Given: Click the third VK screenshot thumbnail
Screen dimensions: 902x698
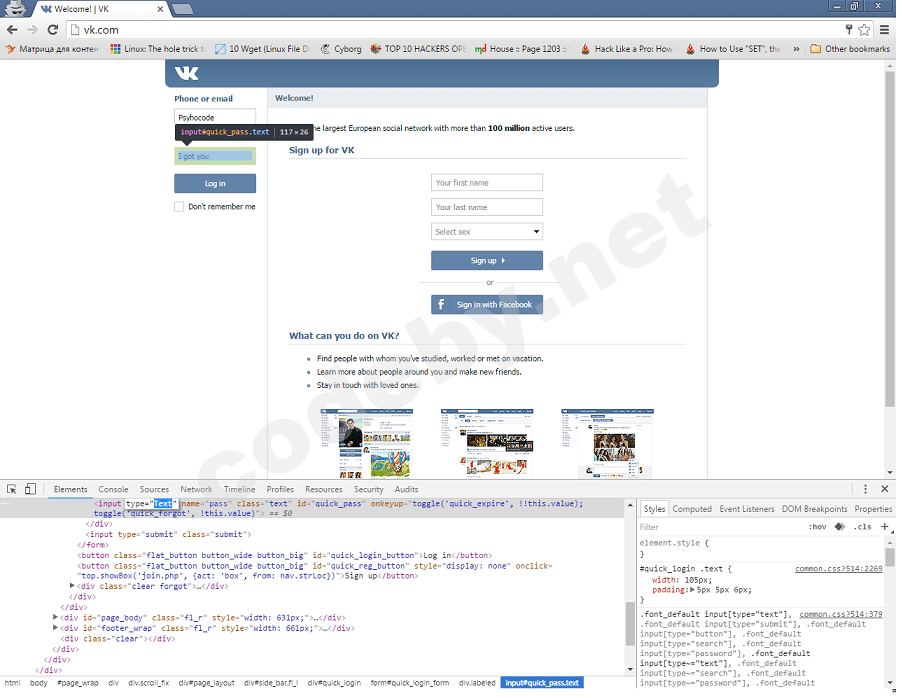Looking at the screenshot, I should click(607, 443).
